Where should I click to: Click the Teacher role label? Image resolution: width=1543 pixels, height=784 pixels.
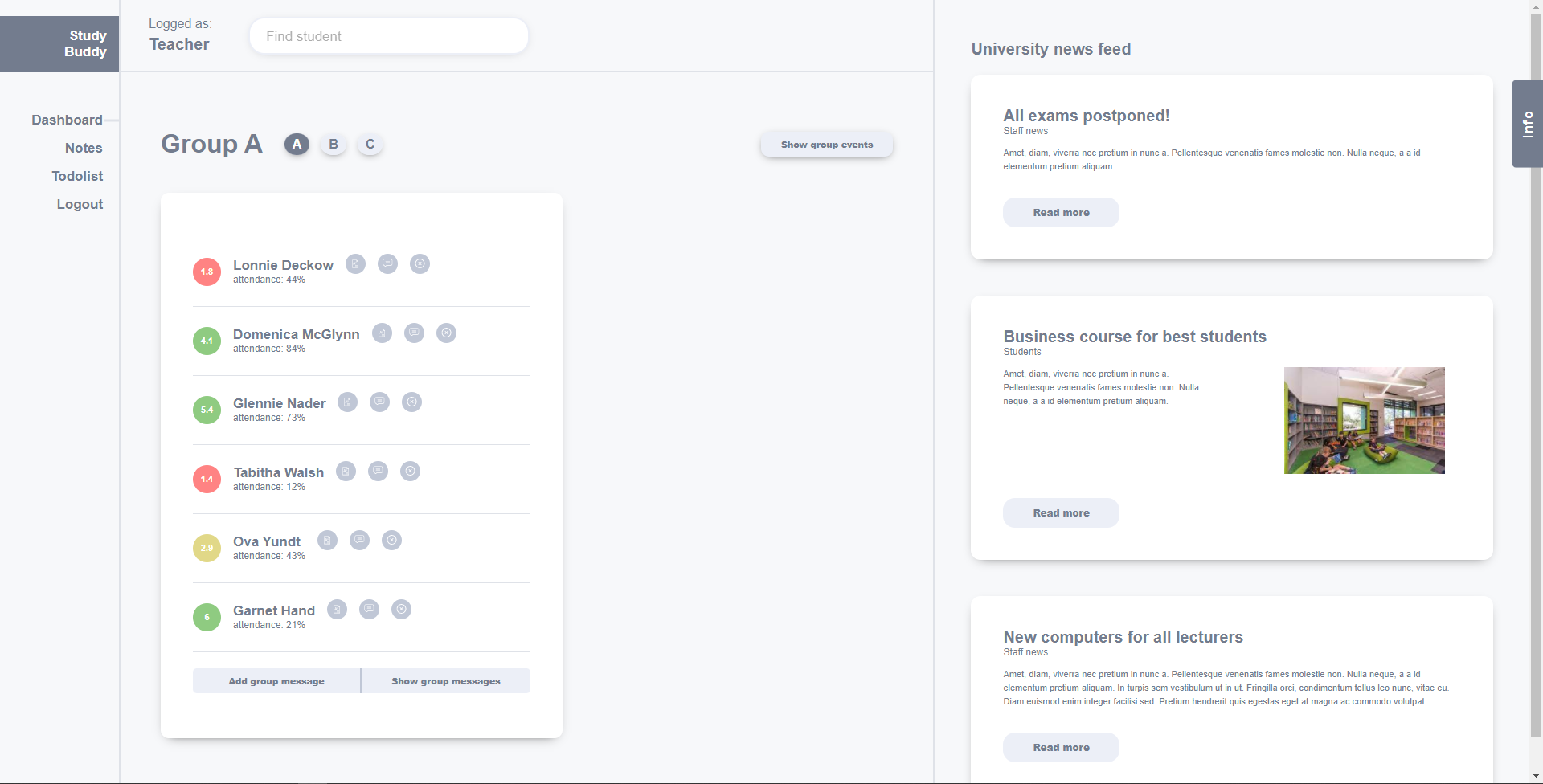pyautogui.click(x=179, y=44)
